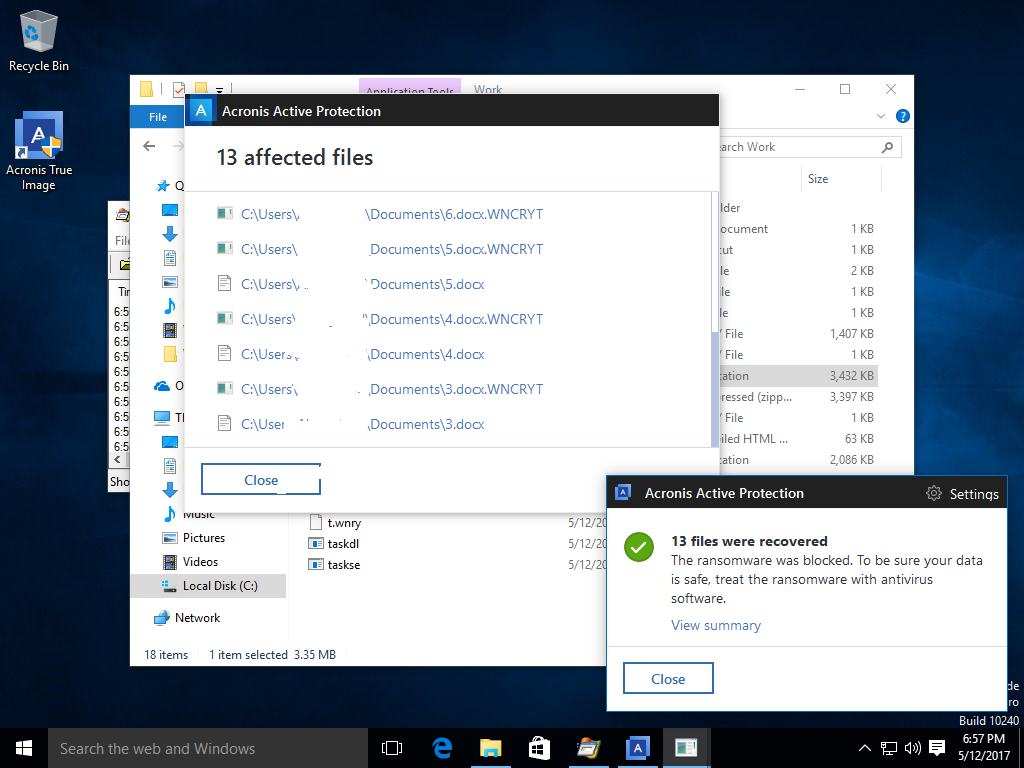Click the Acronis logo in affected files dialog title
Viewport: 1024px width, 768px height.
point(201,110)
